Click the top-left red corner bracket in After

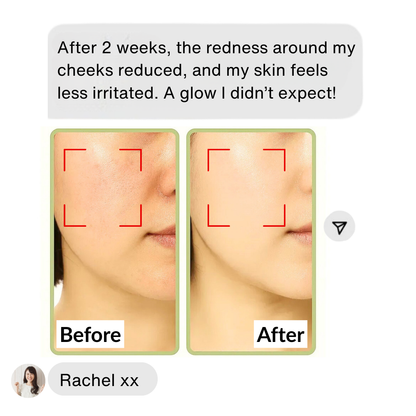(x=218, y=160)
